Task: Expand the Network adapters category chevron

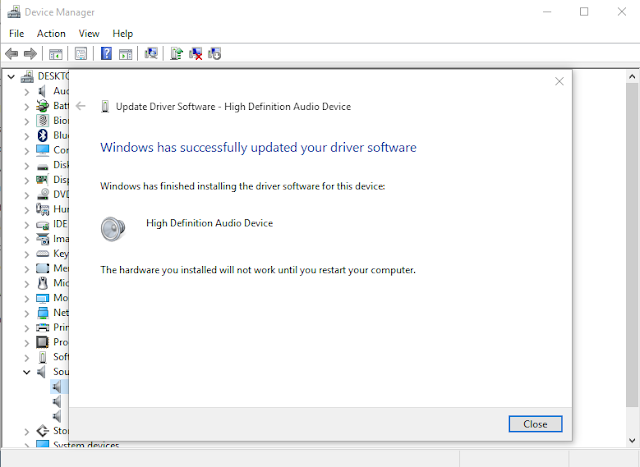Action: [27, 313]
